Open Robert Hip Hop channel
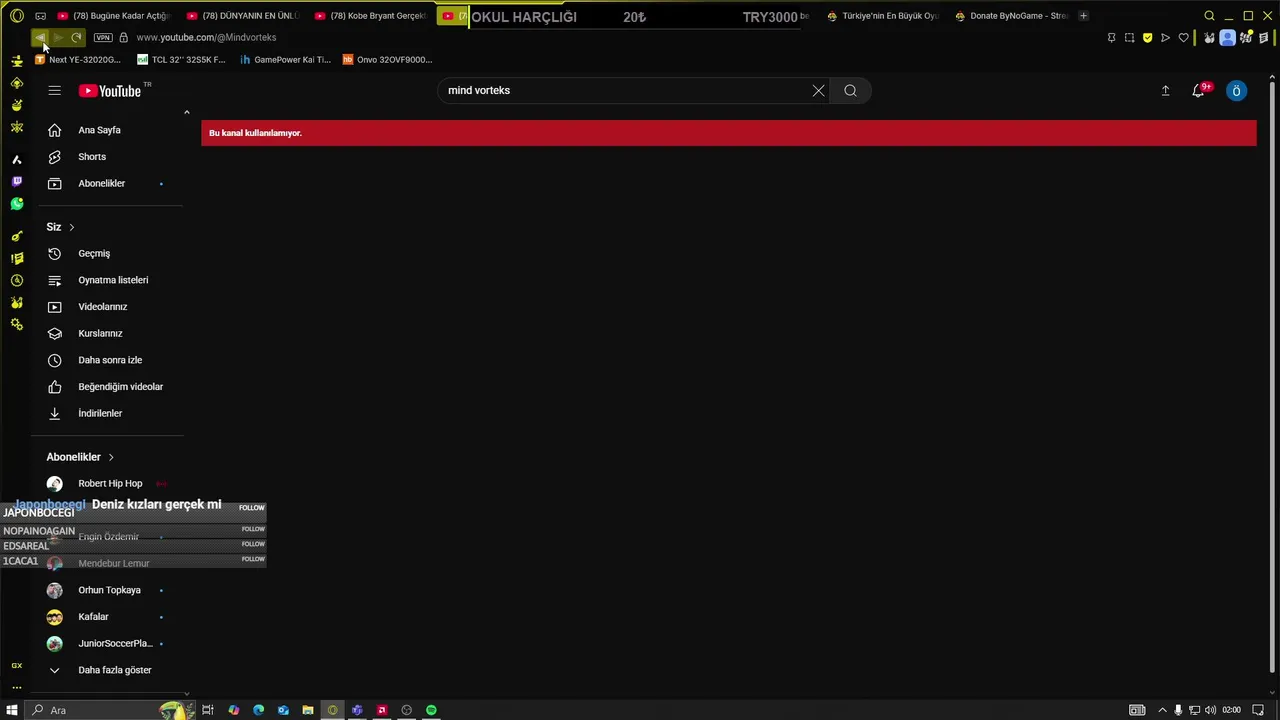The width and height of the screenshot is (1280, 720). point(110,484)
